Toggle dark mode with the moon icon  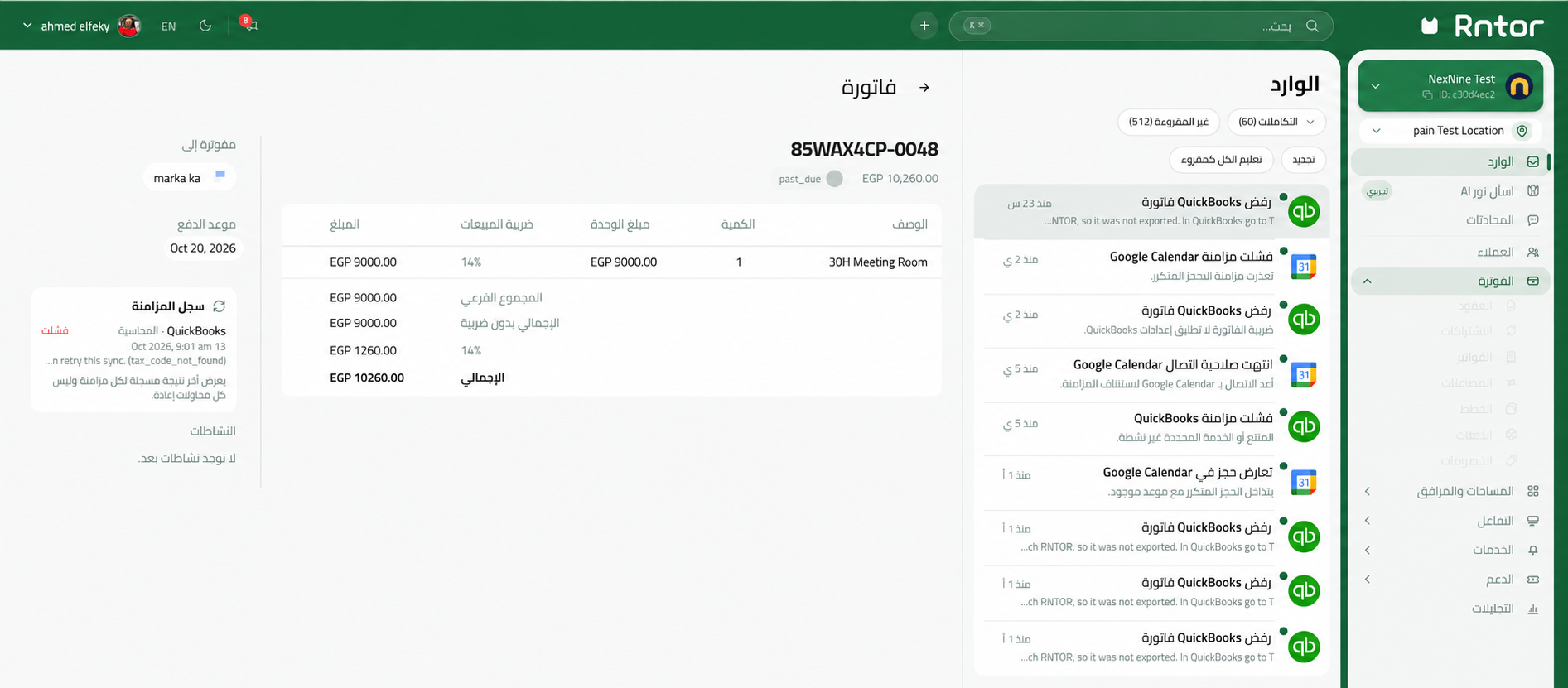tap(205, 26)
